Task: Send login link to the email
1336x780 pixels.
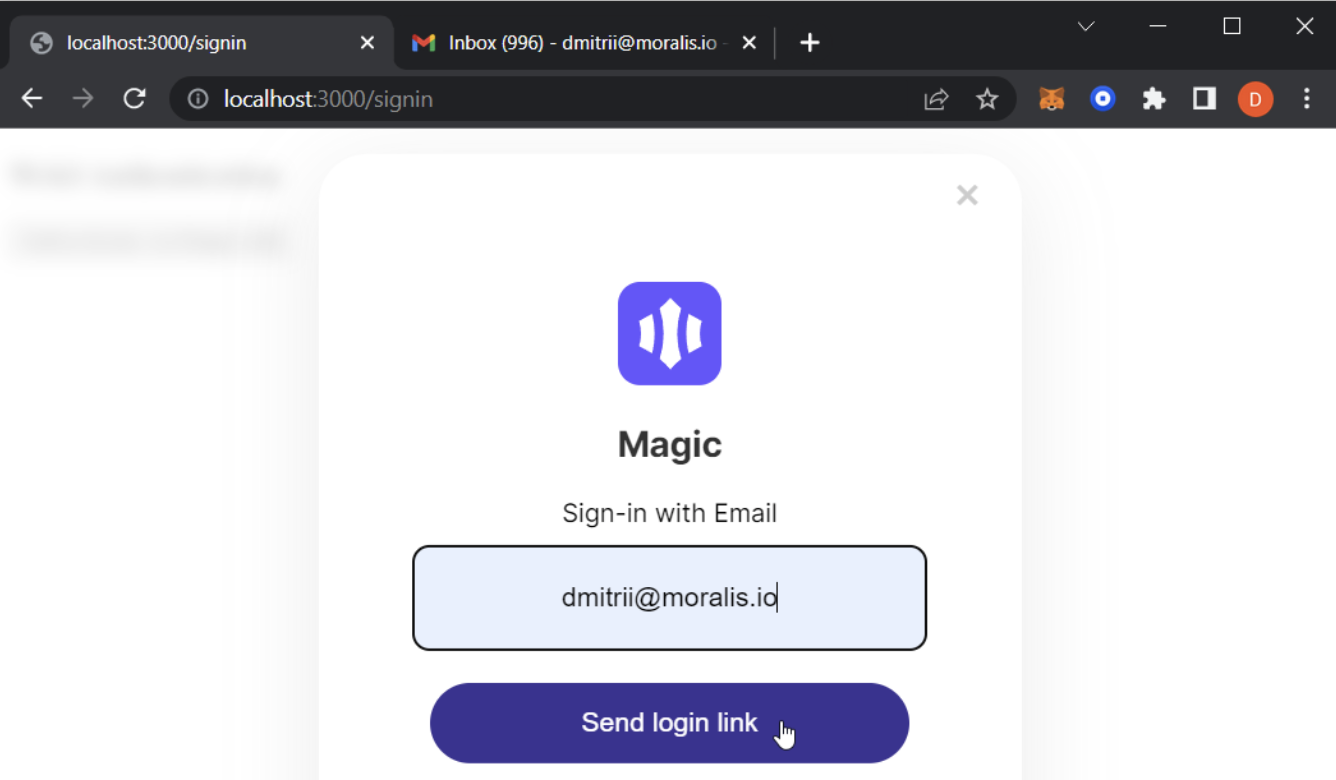Action: (x=669, y=723)
